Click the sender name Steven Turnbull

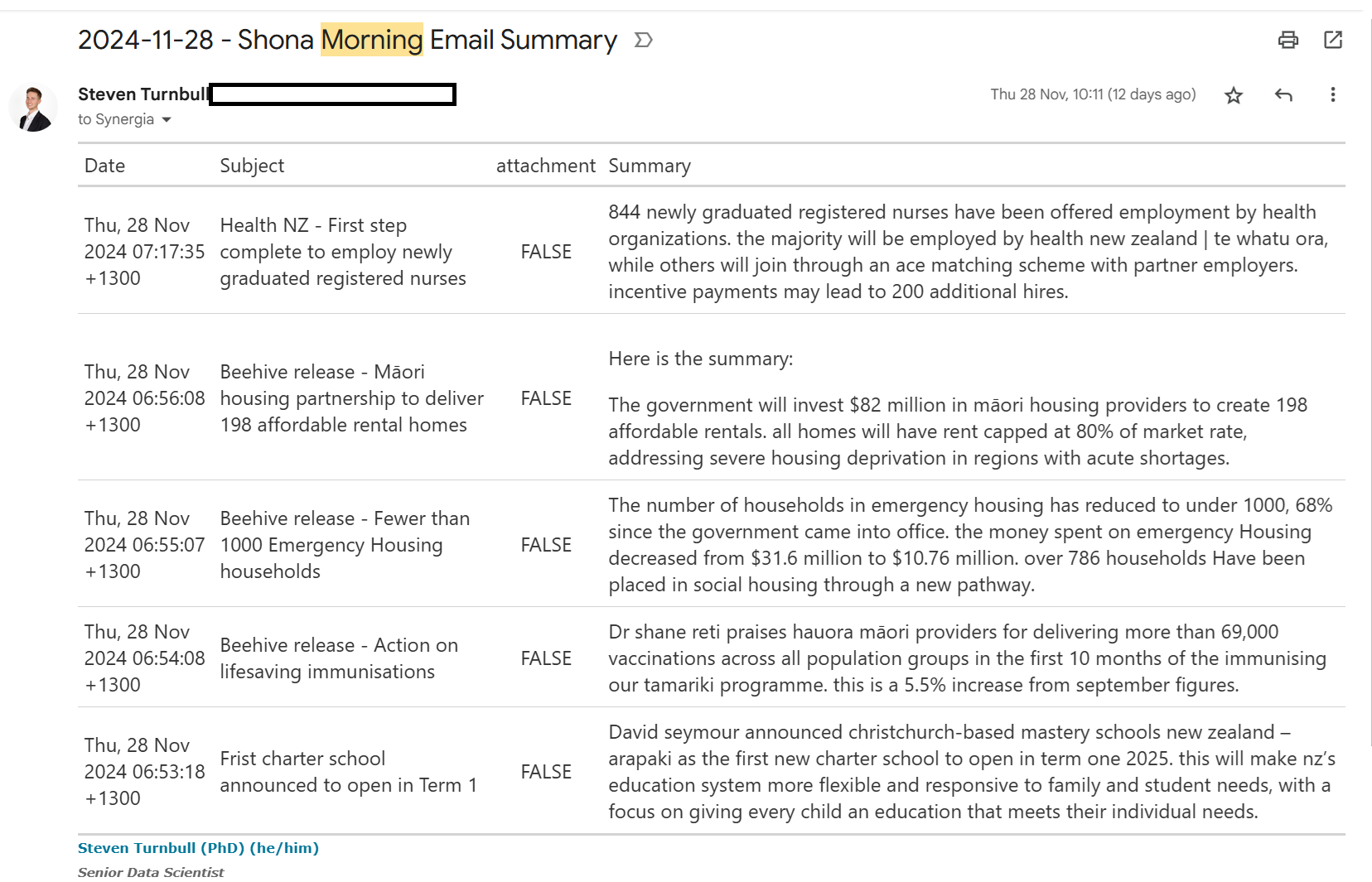coord(143,94)
